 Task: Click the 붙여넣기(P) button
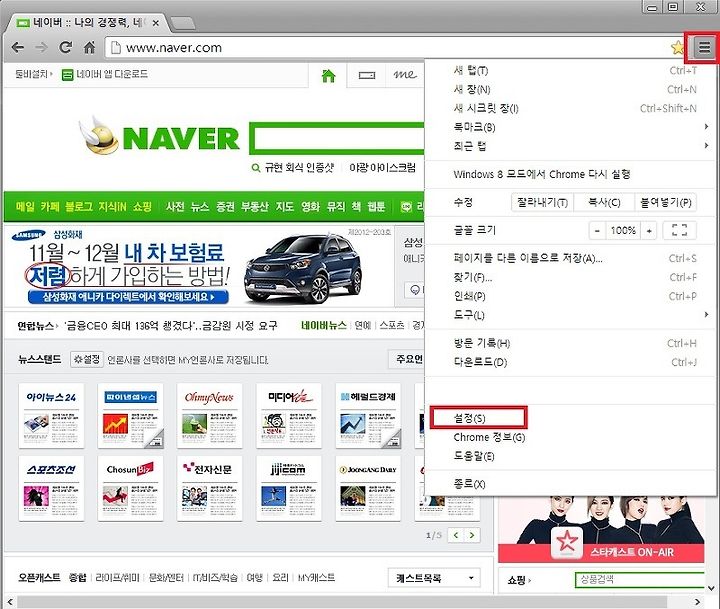pyautogui.click(x=666, y=203)
